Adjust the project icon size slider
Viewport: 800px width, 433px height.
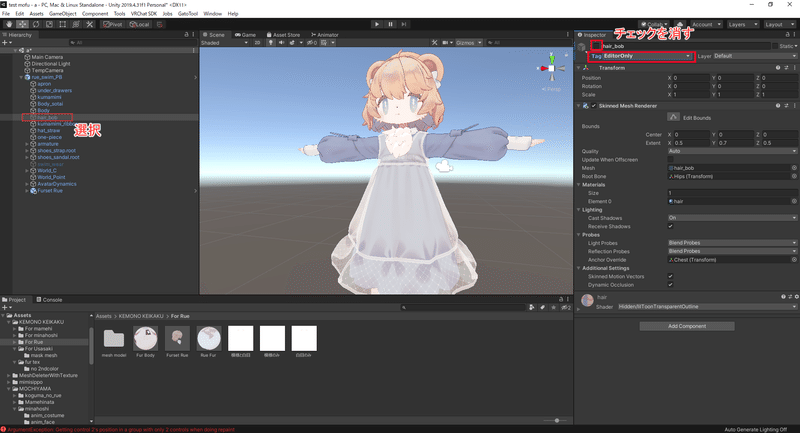[x=556, y=420]
